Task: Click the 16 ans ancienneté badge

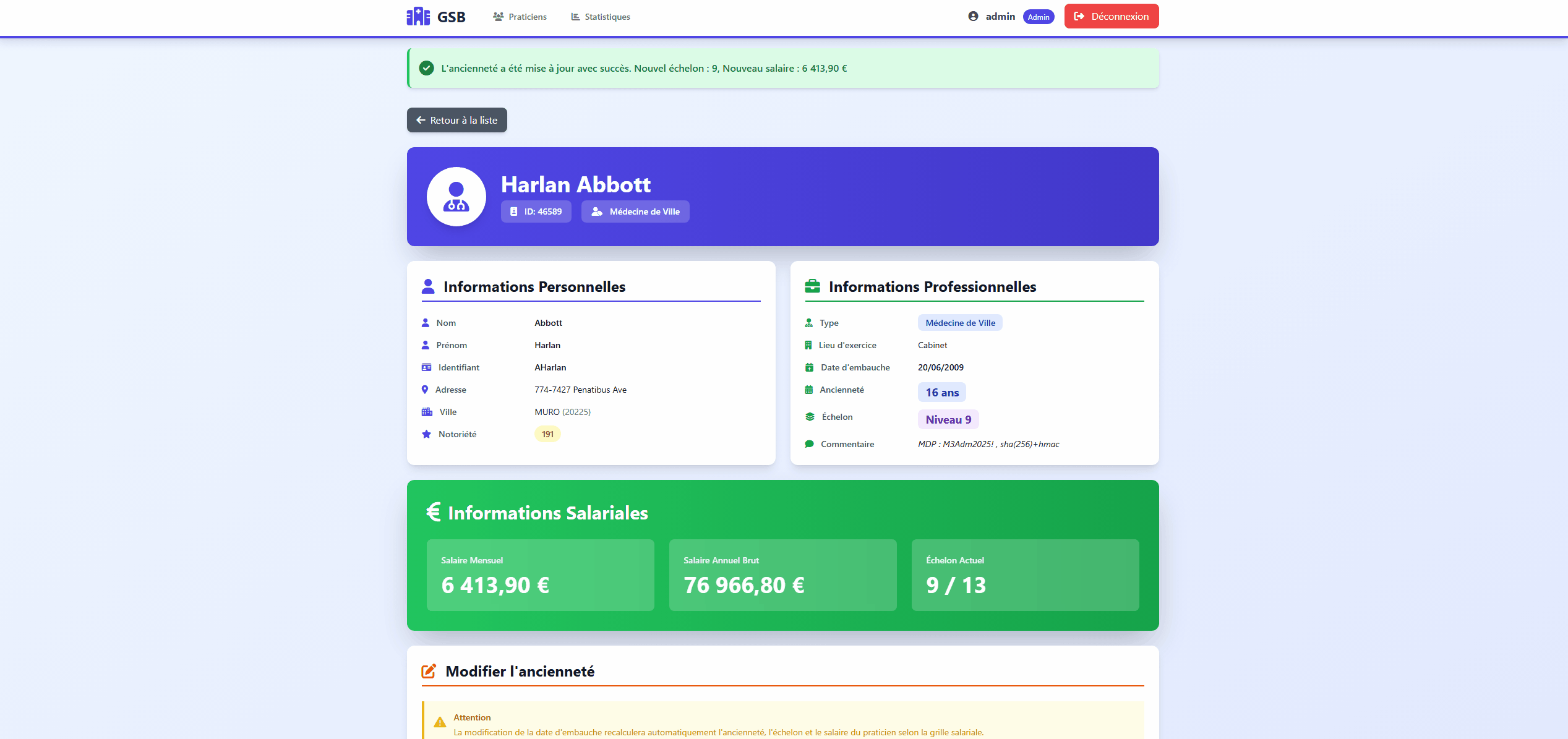Action: (x=941, y=391)
